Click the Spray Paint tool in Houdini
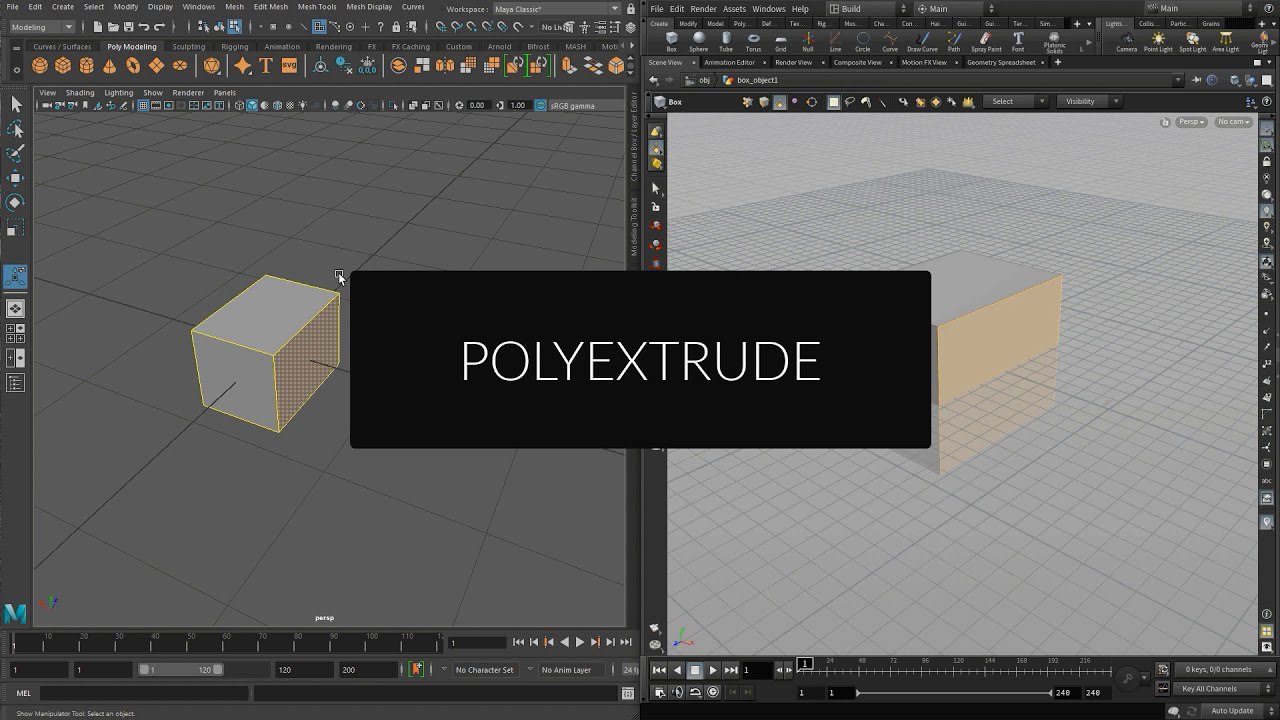 [986, 42]
